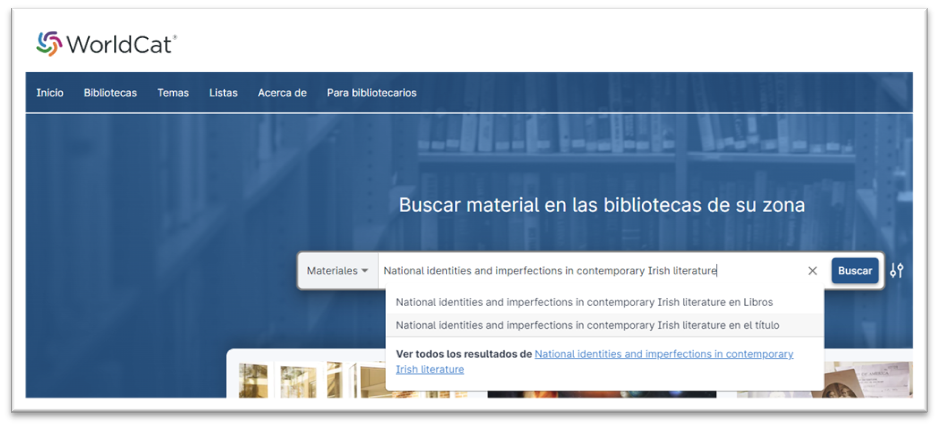The image size is (939, 427).
Task: Go to Para bibliotecarios
Action: (371, 93)
